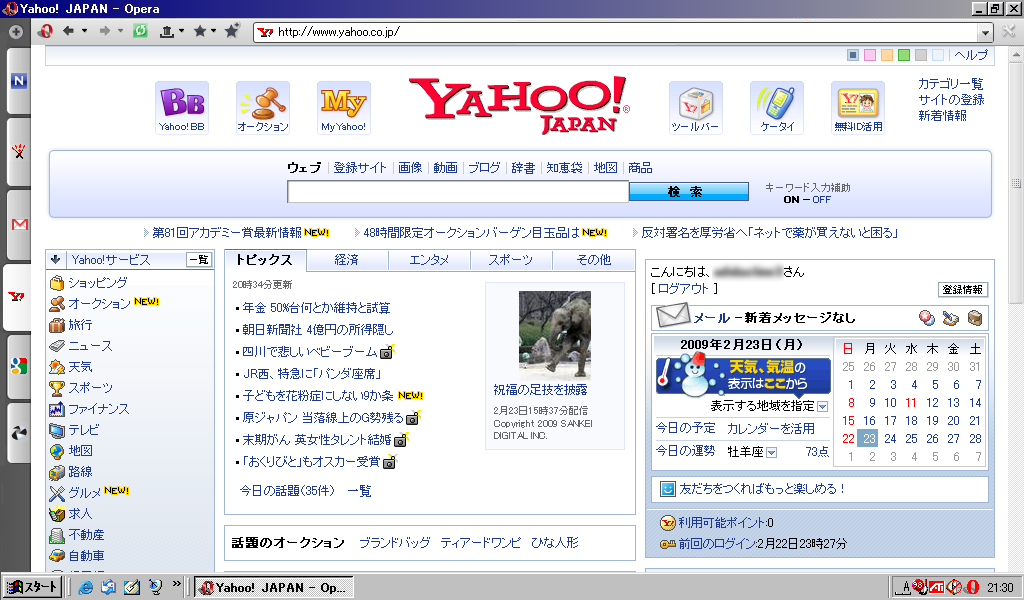This screenshot has width=1024, height=600.
Task: Select calendar date 23
Action: pyautogui.click(x=869, y=439)
